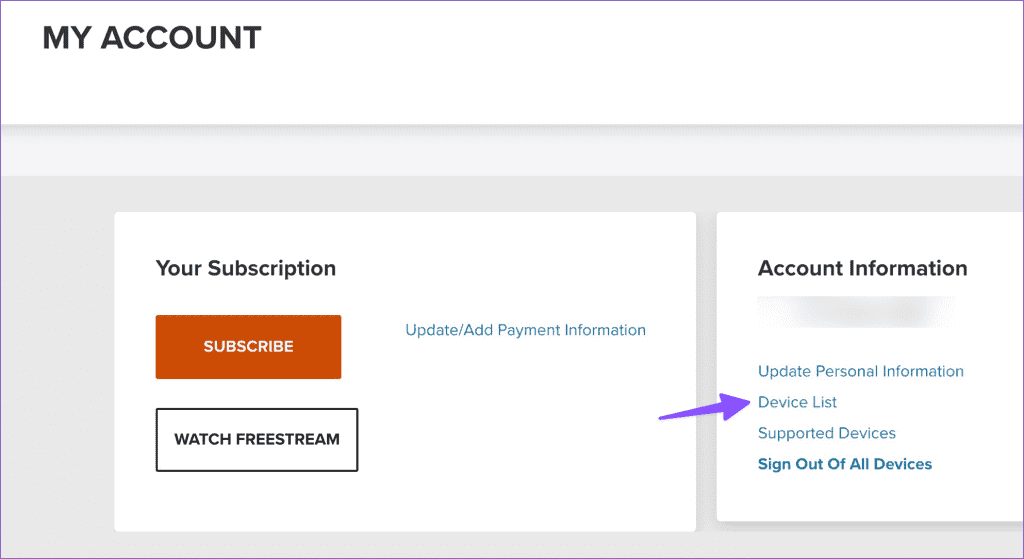
Task: Edit payment details via the payment link
Action: coord(525,330)
